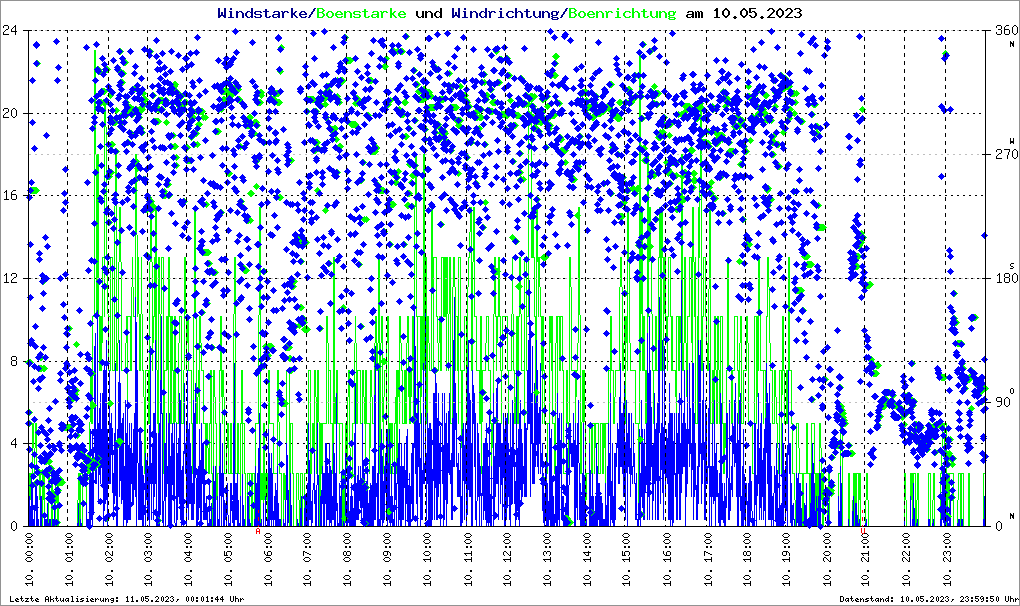This screenshot has height=606, width=1020.
Task: Click the 18:00 time axis label
Action: 745,559
